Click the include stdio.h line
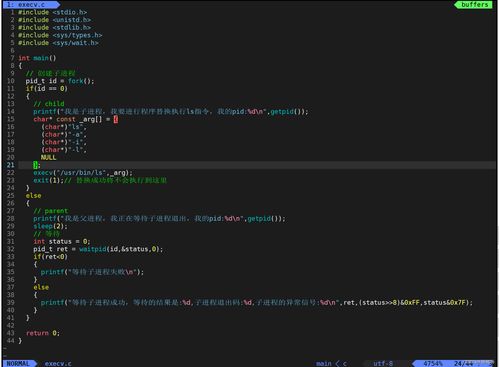This screenshot has width=499, height=367. 52,12
